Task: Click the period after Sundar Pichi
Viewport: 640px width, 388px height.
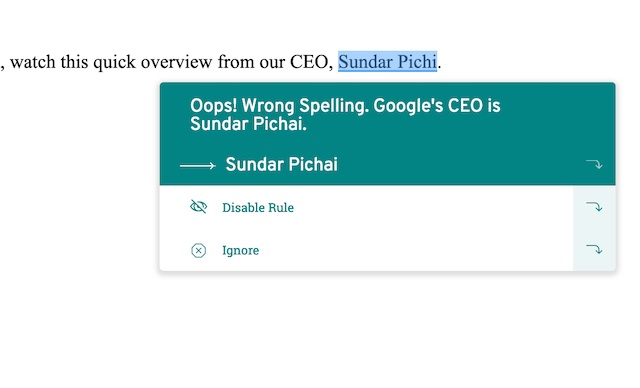Action: point(439,67)
